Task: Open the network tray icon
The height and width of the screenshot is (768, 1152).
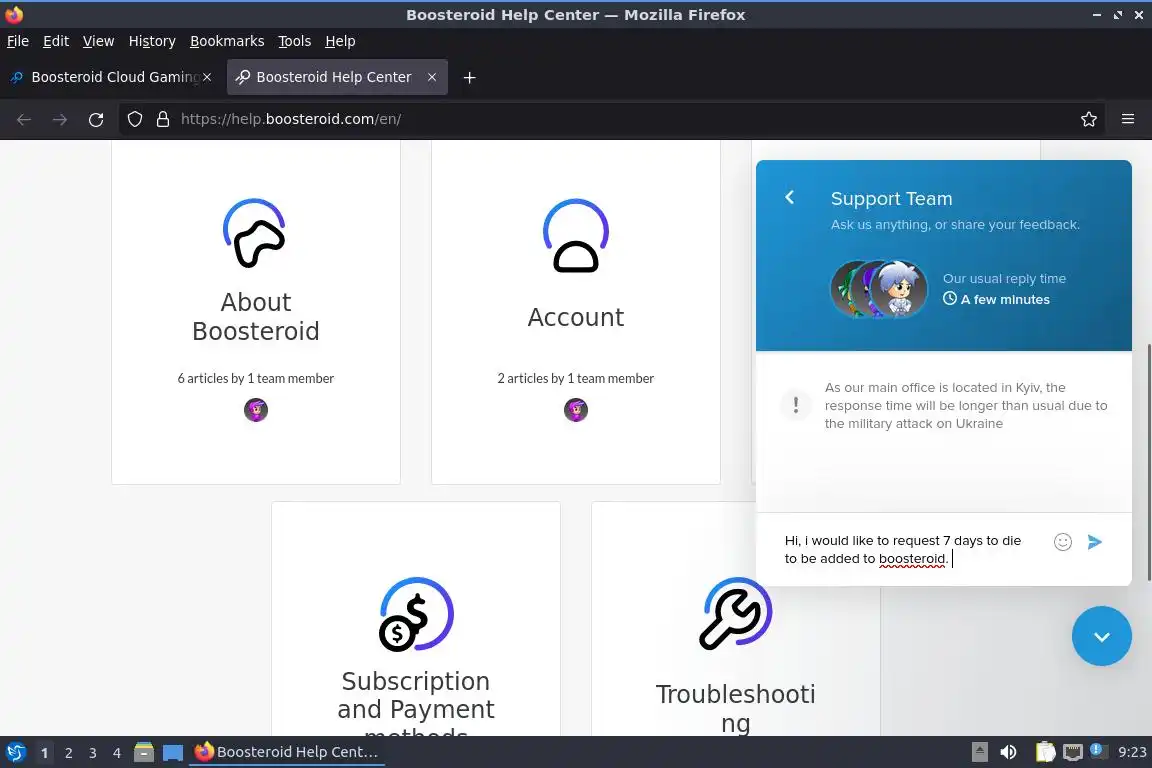Action: pos(1073,752)
